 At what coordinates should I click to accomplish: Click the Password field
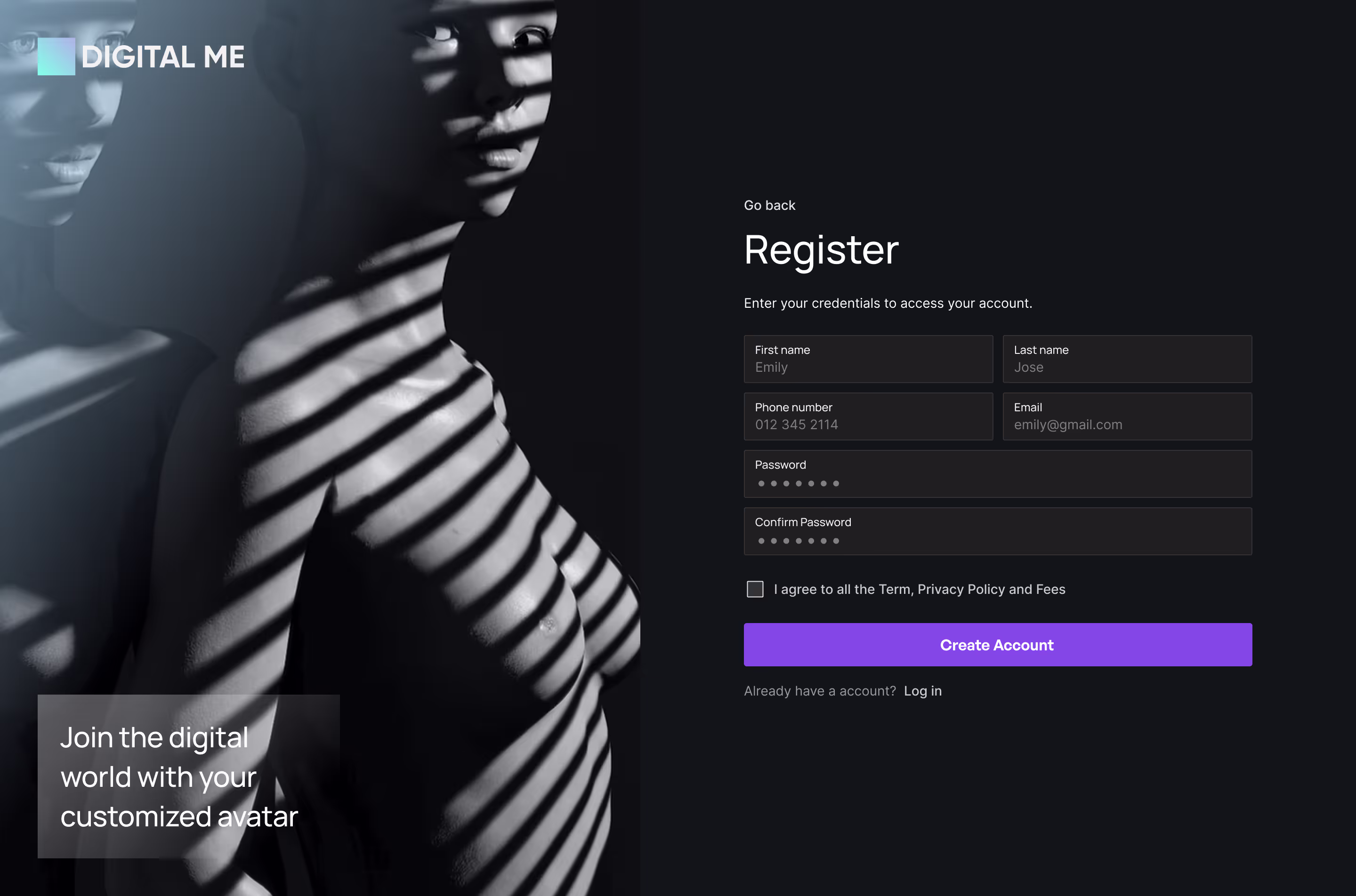pos(998,474)
